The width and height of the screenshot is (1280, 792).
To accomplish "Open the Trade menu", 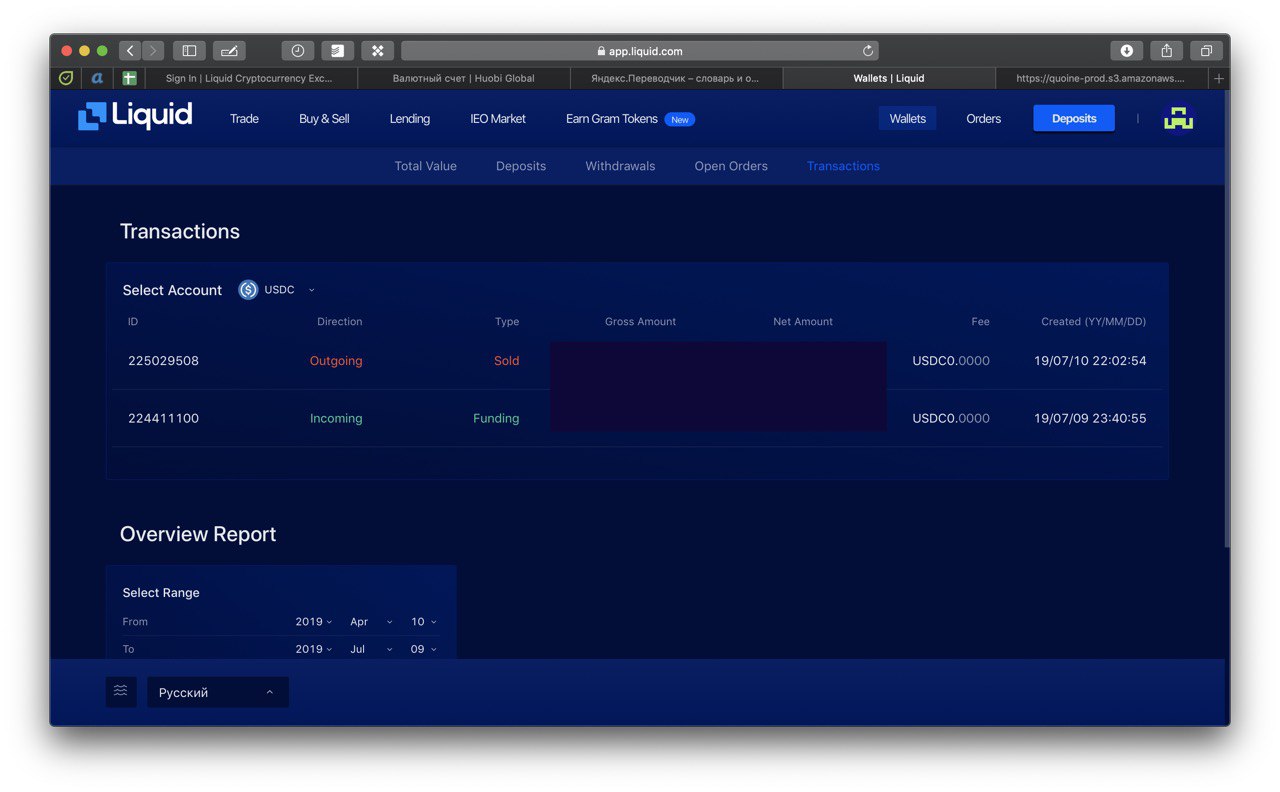I will click(x=244, y=118).
